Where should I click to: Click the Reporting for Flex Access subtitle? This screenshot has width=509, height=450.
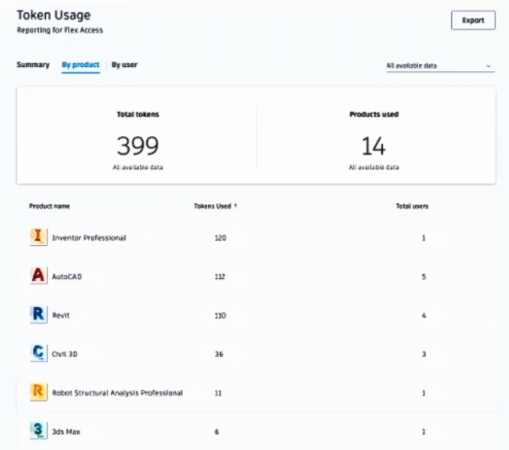(60, 30)
